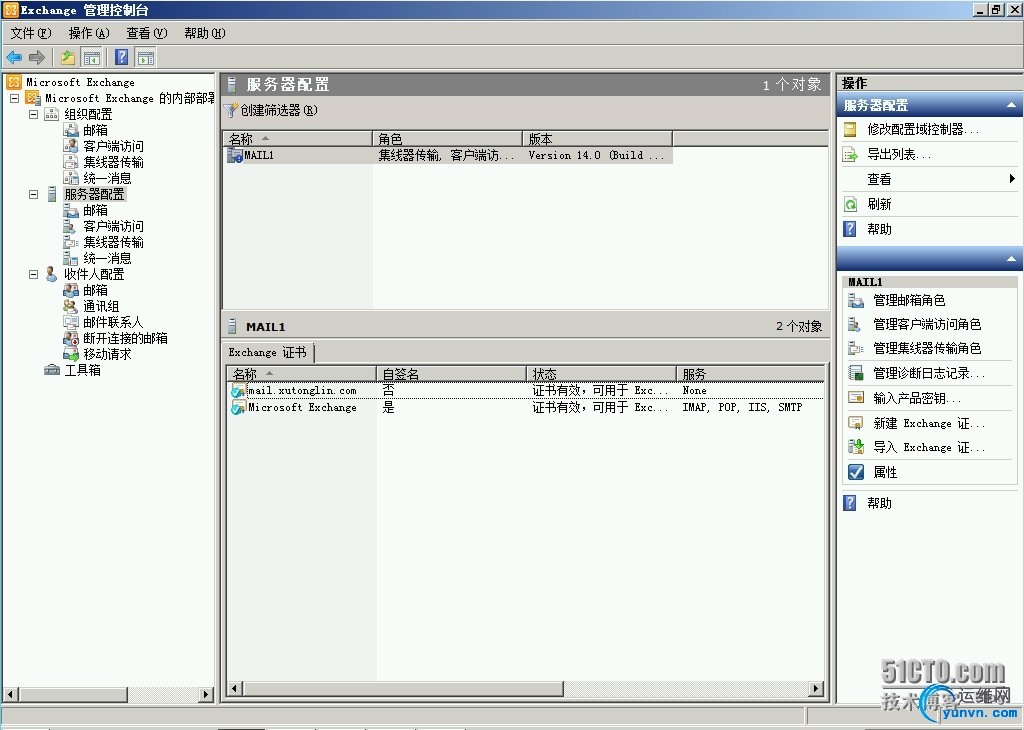
Task: Click 管理集线器传输角色 action
Action: pos(927,349)
